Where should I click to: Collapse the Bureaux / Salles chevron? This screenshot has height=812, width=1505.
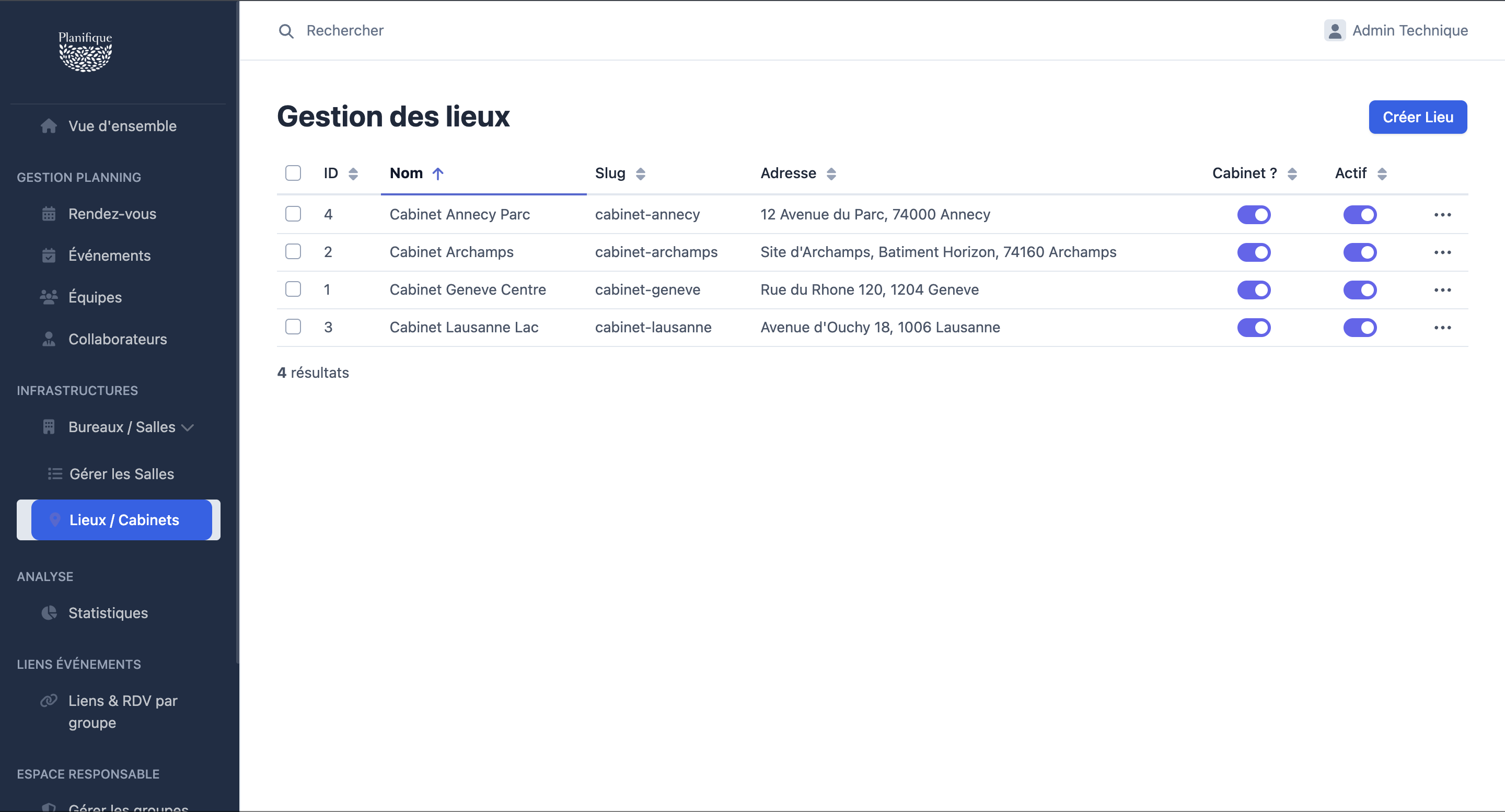(x=188, y=427)
